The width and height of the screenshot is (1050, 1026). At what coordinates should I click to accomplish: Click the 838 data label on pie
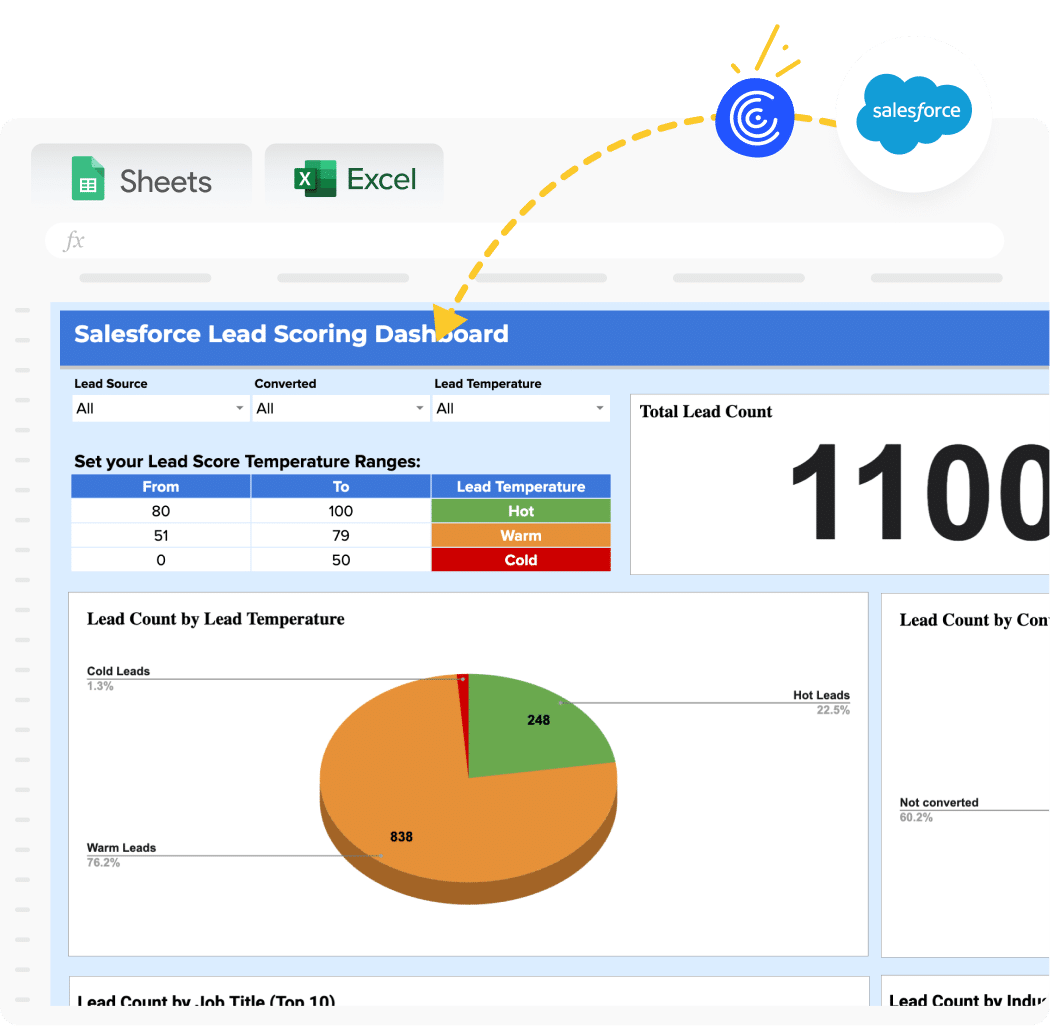click(401, 837)
